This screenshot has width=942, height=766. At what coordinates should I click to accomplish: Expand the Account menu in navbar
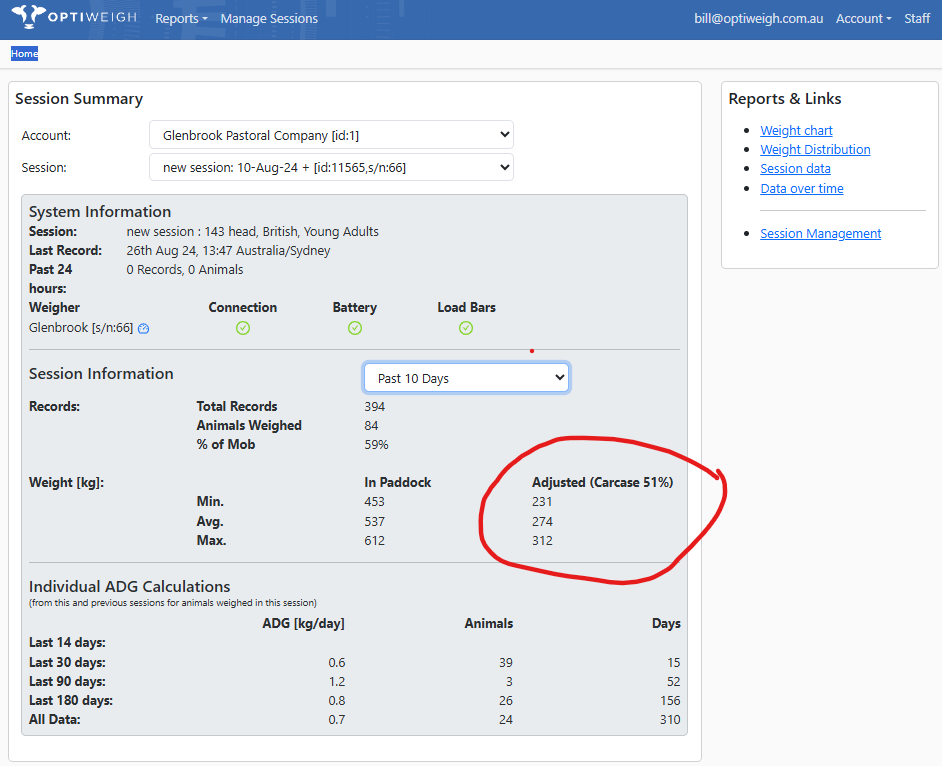click(863, 19)
